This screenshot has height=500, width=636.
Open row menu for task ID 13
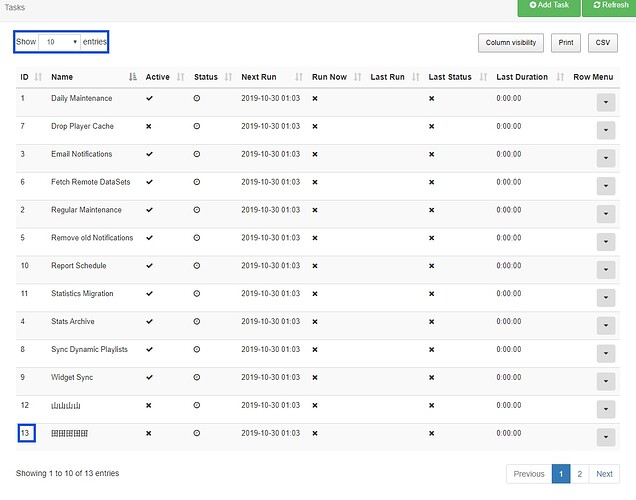tap(606, 437)
